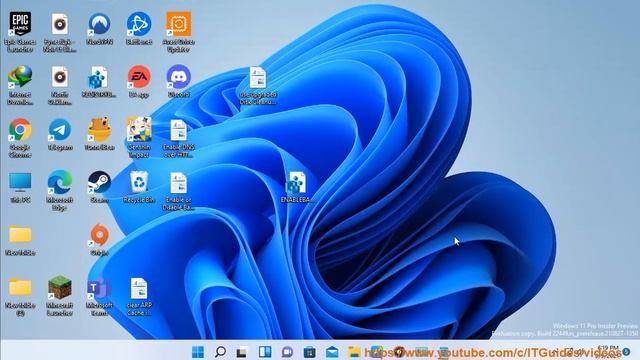640x360 pixels.
Task: Open Task View from the taskbar
Action: 242,351
